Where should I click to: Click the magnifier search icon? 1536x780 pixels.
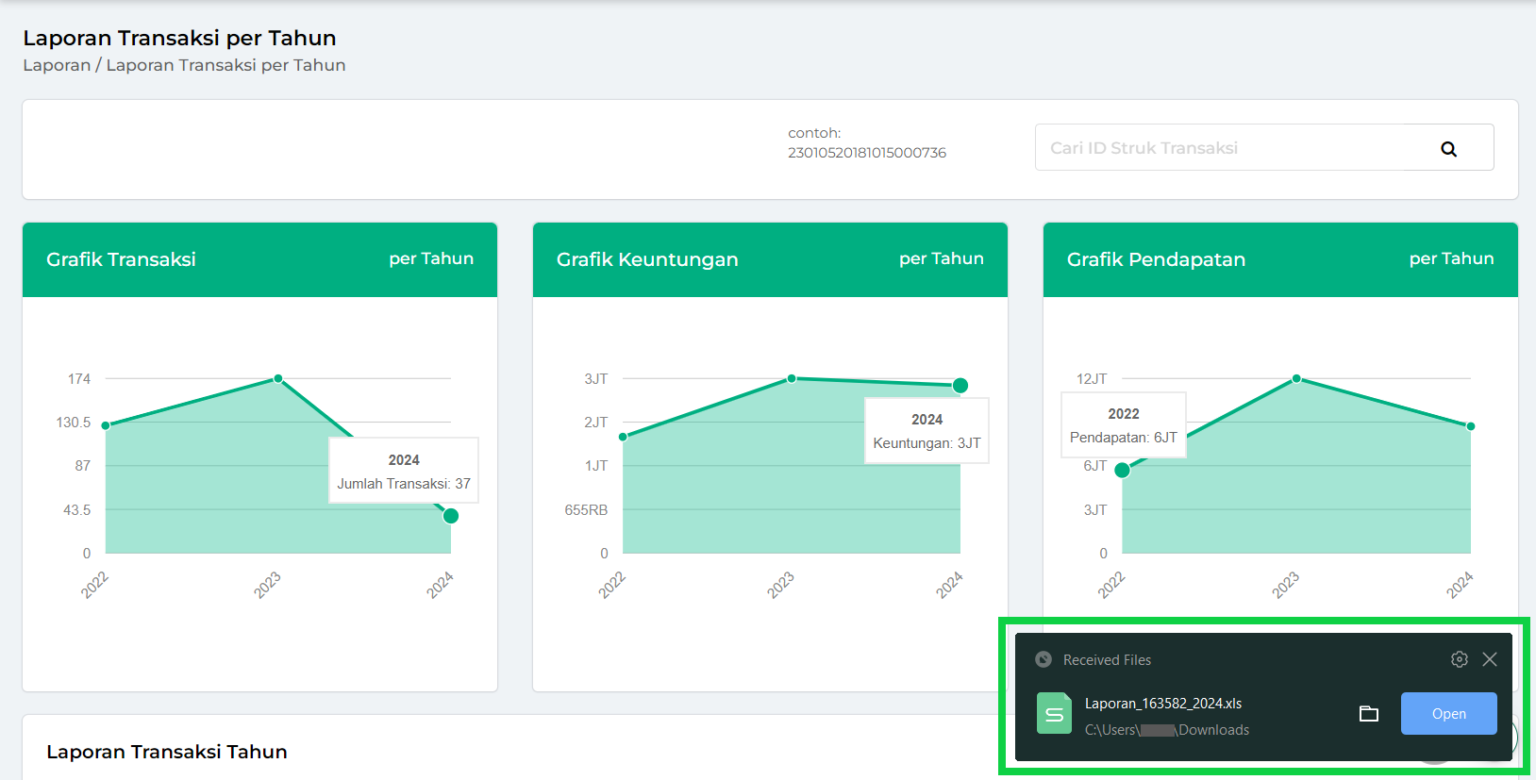coord(1448,149)
